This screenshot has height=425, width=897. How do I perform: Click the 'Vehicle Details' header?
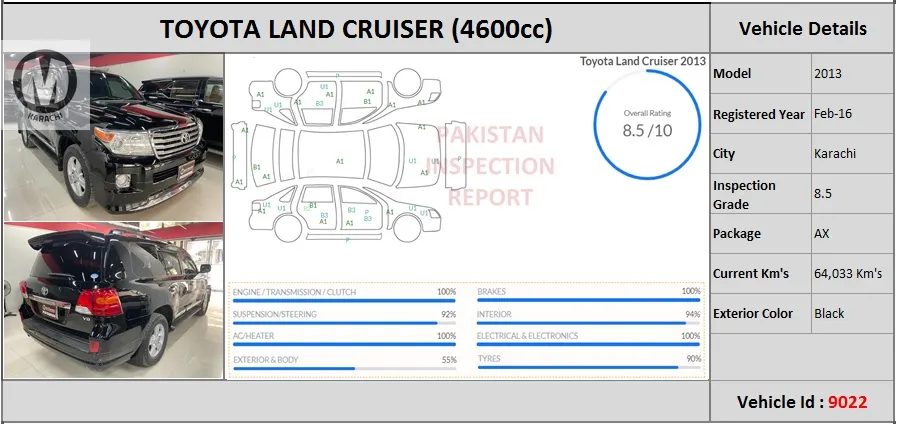[803, 28]
